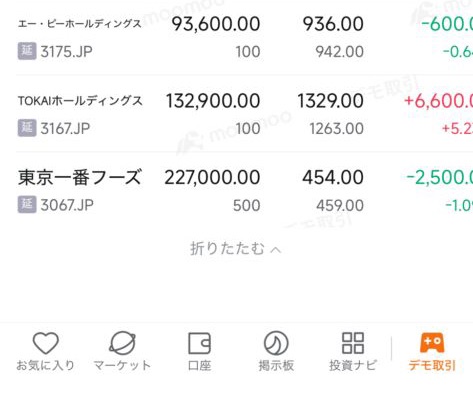The width and height of the screenshot is (473, 405).
Task: Tap the delay badge beside 3067.JP
Action: [27, 205]
